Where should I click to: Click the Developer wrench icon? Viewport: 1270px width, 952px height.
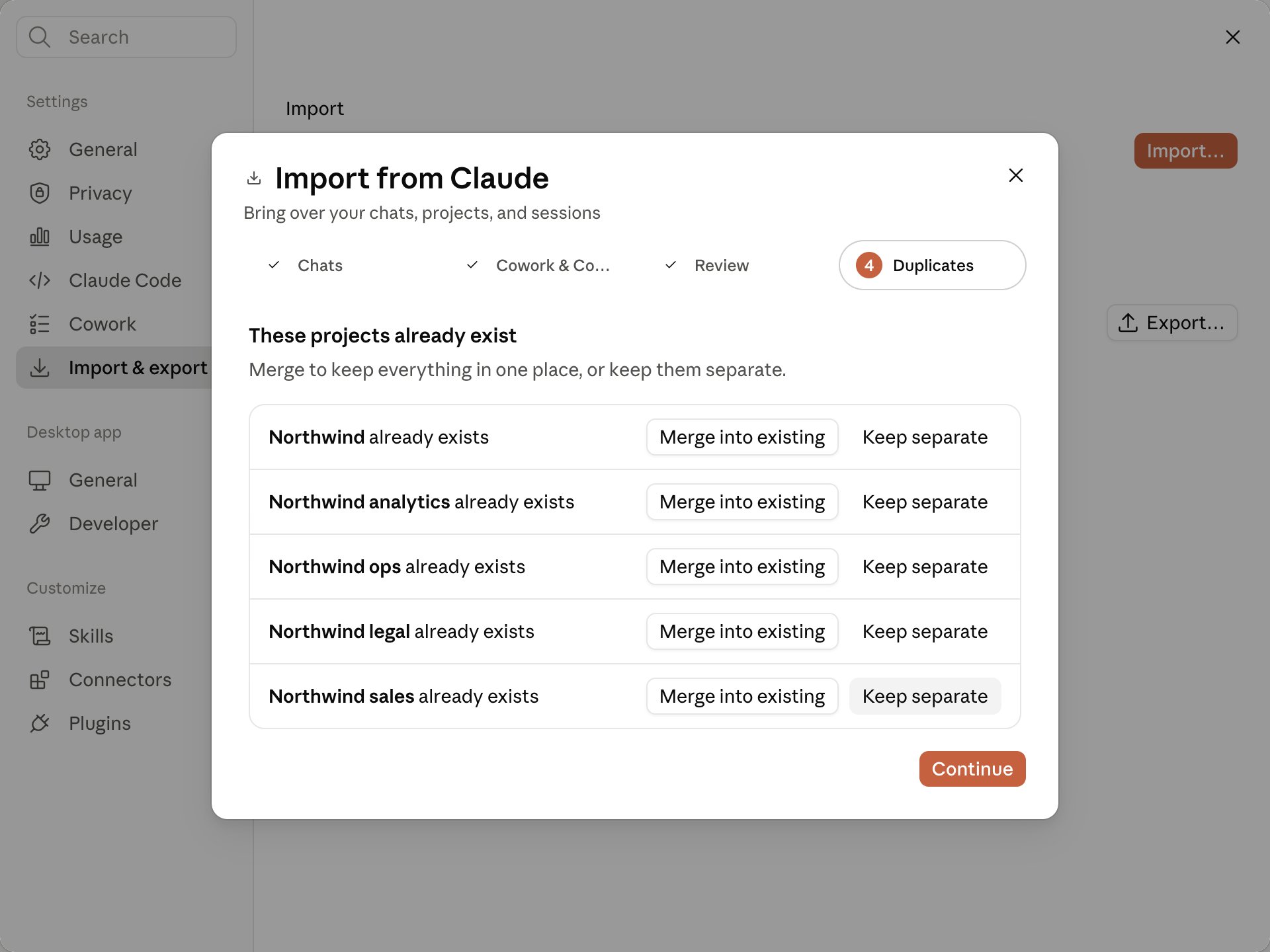(40, 524)
